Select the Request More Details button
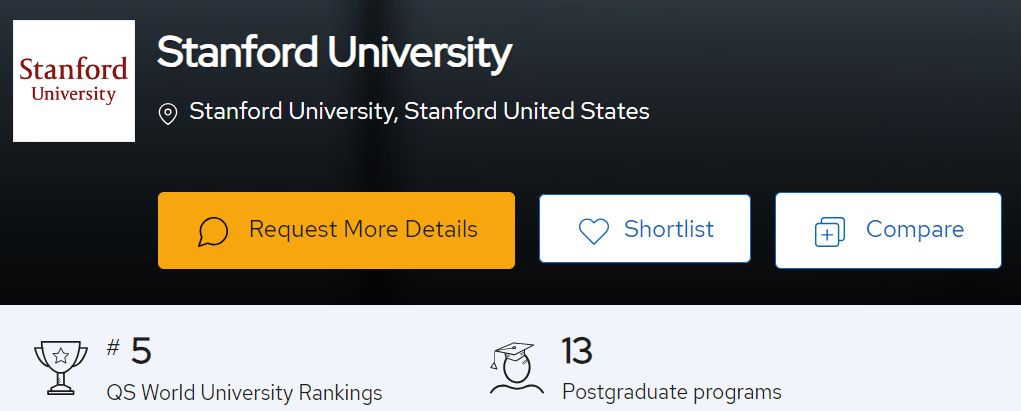 [336, 230]
